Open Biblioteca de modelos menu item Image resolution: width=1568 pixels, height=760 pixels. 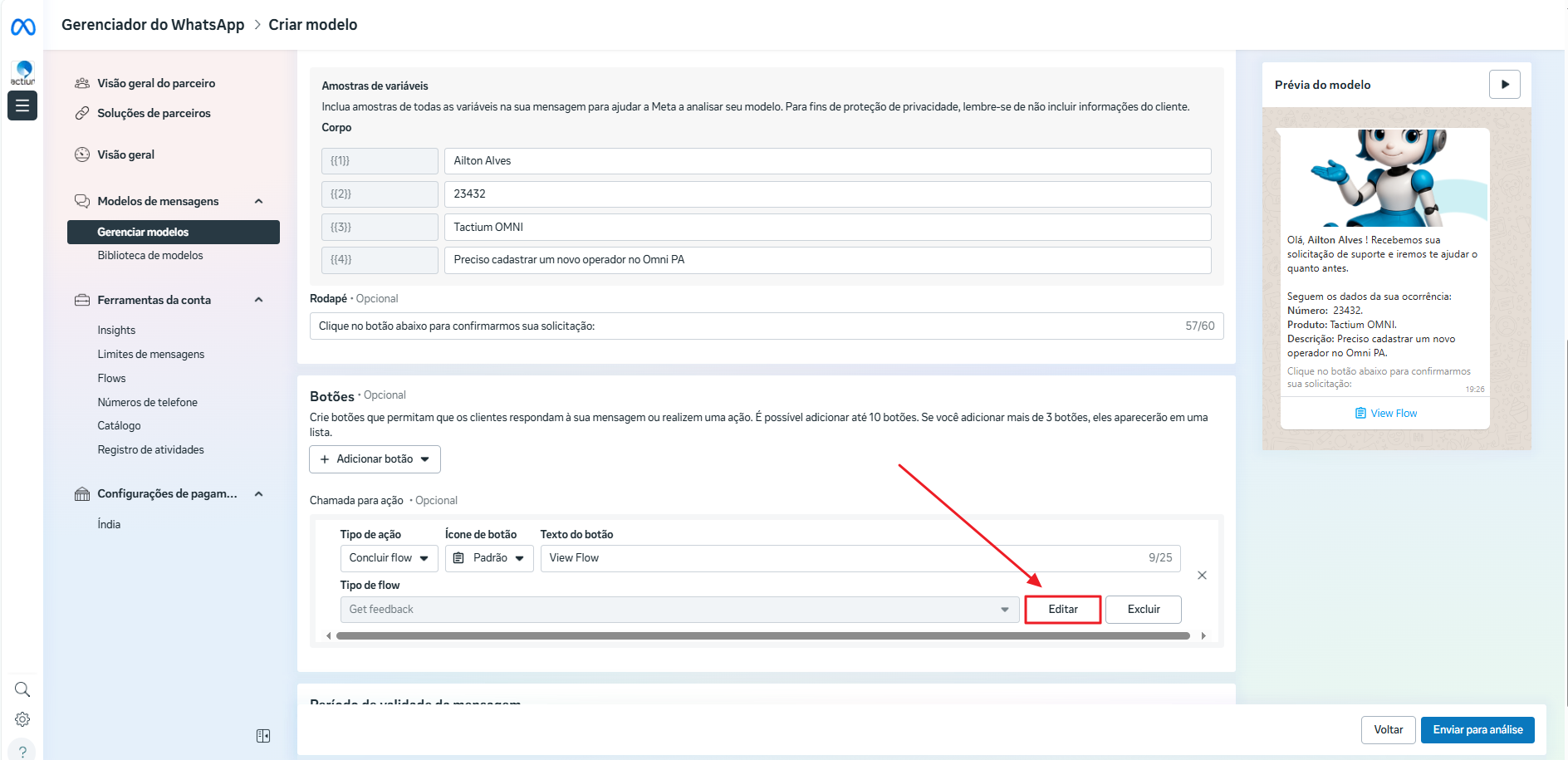click(150, 256)
